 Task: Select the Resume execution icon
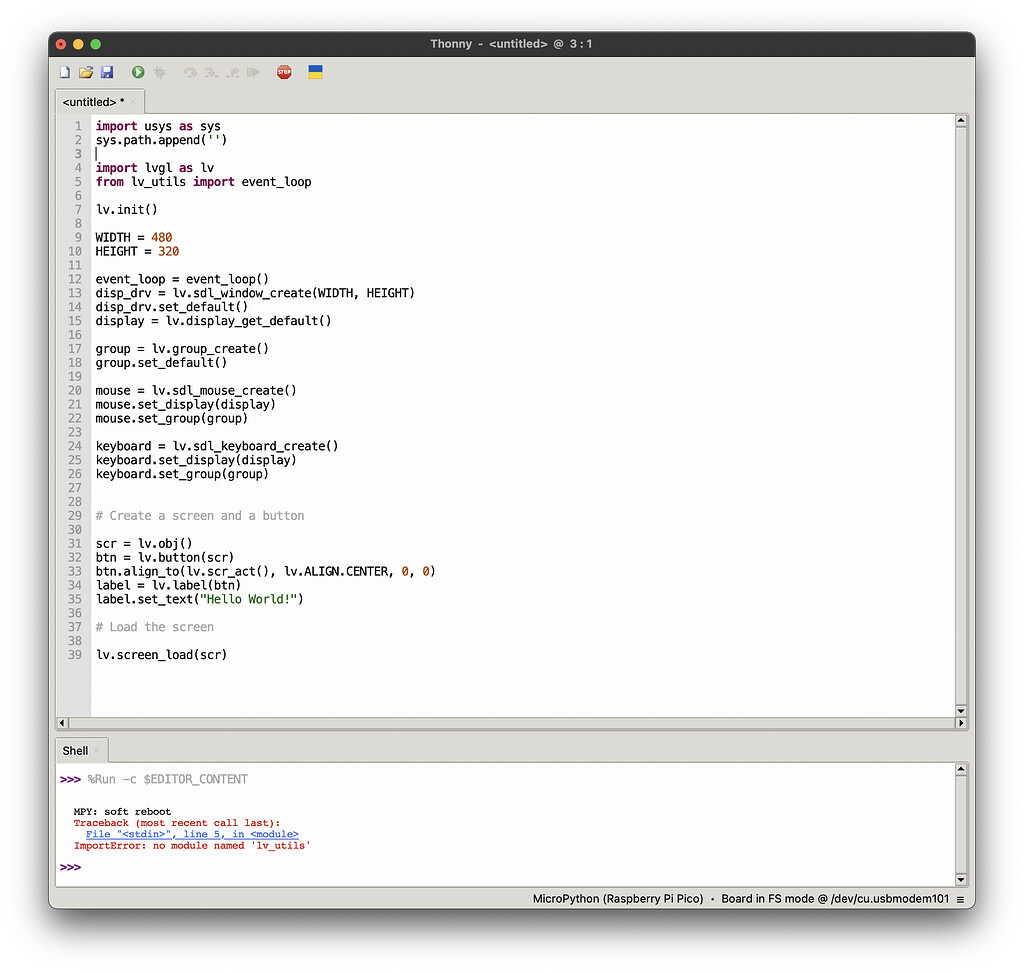(x=254, y=72)
